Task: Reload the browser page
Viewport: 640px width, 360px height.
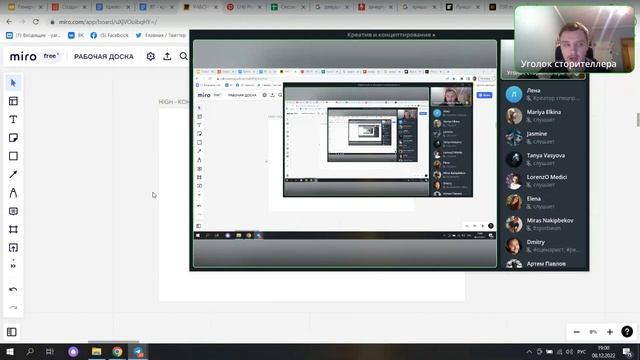Action: click(36, 22)
